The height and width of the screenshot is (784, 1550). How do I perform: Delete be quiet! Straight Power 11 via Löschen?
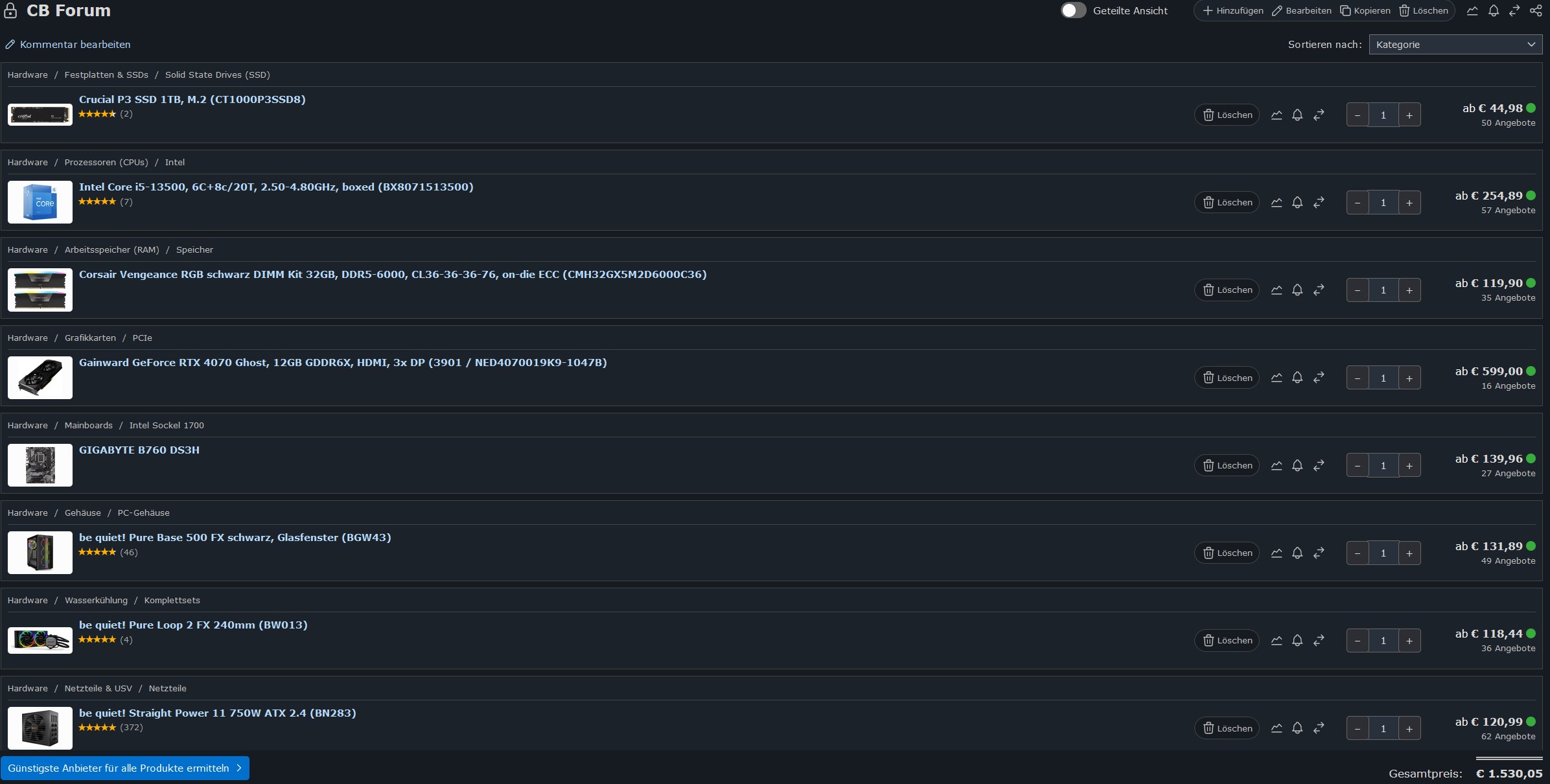pyautogui.click(x=1227, y=728)
